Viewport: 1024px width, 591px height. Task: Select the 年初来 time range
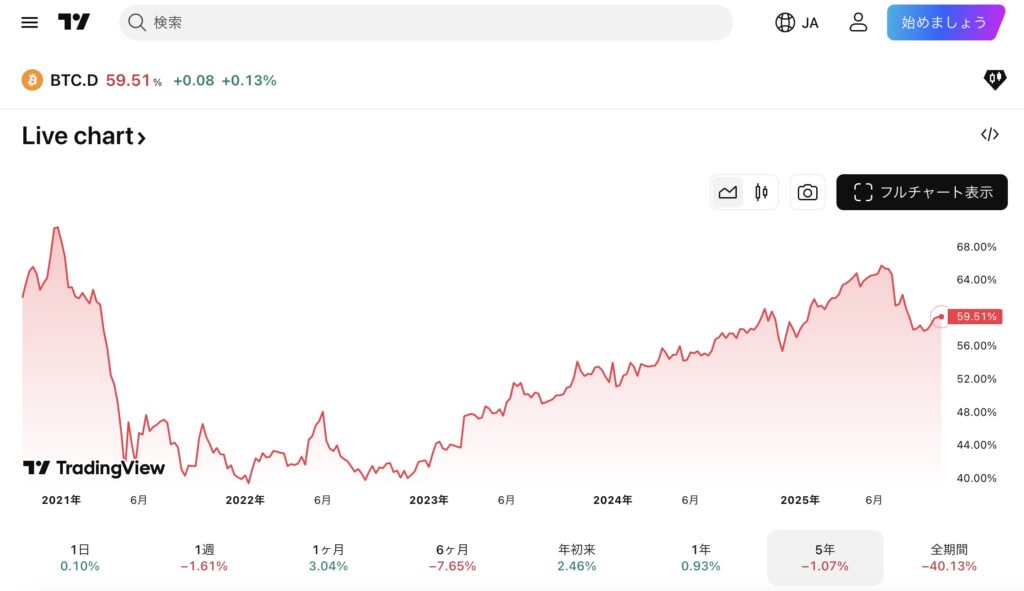pyautogui.click(x=577, y=557)
